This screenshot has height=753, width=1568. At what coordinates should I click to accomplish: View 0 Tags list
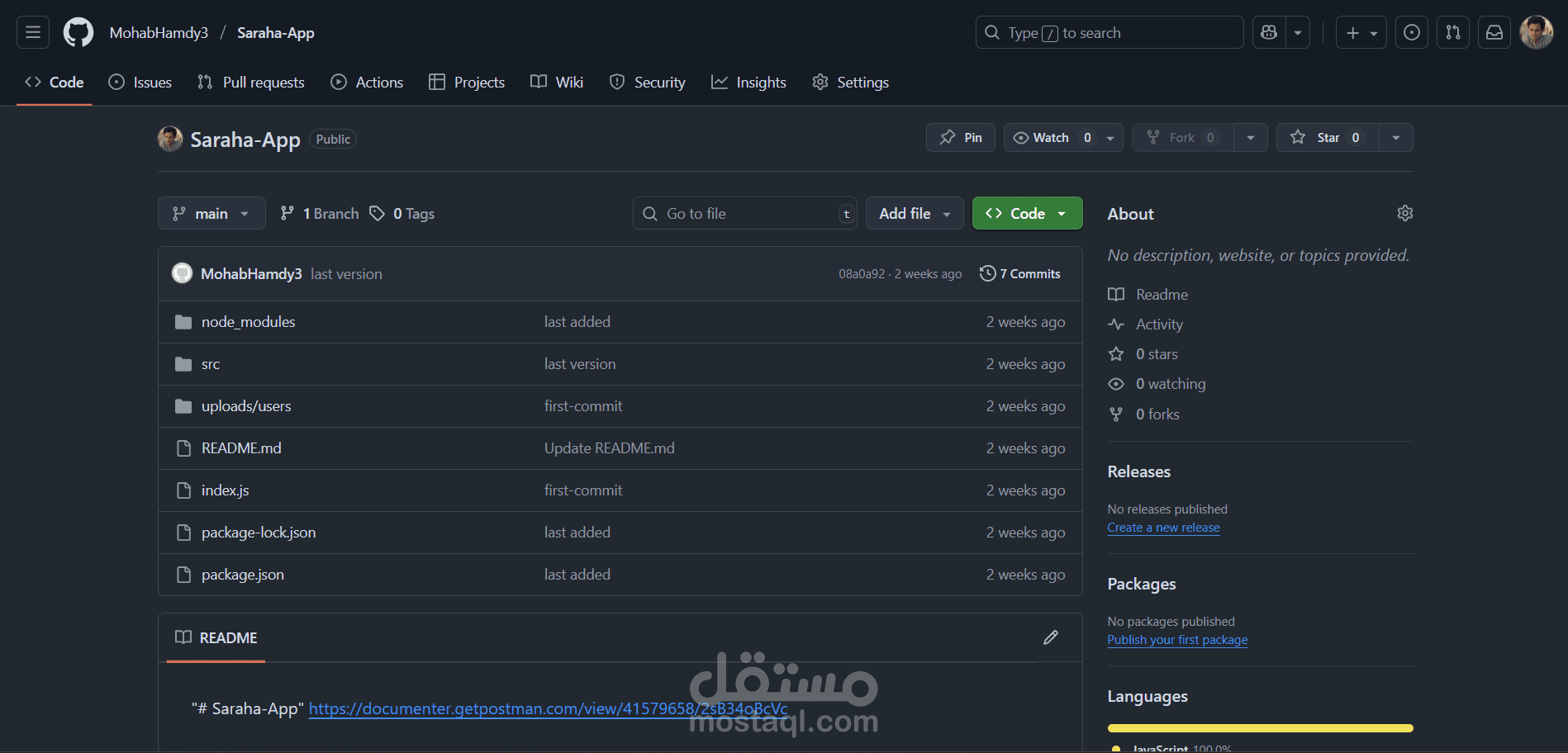[402, 214]
